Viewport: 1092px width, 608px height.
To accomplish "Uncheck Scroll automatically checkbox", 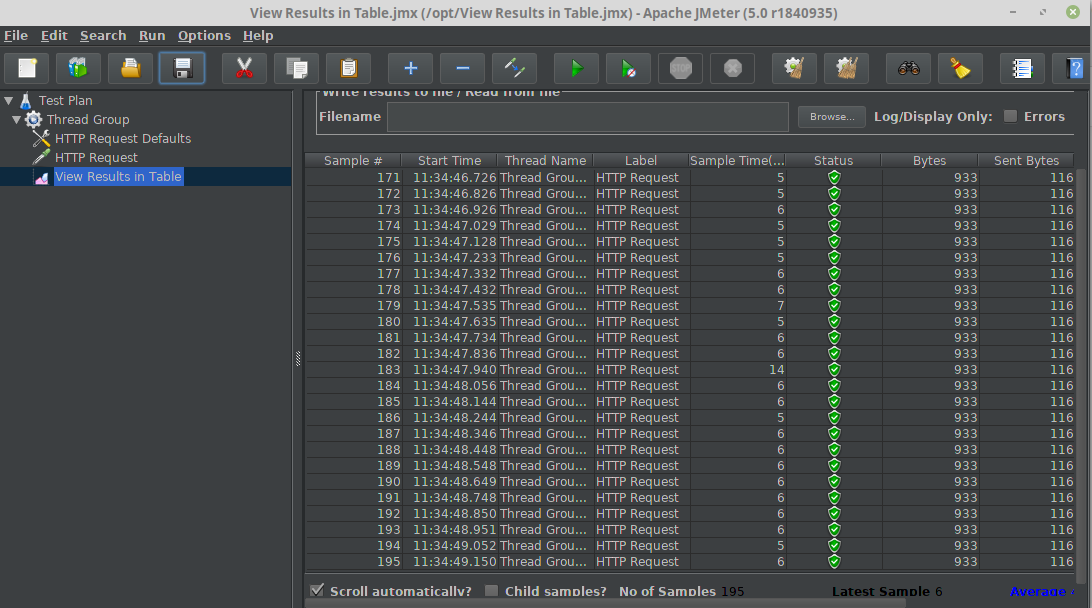I will click(317, 591).
